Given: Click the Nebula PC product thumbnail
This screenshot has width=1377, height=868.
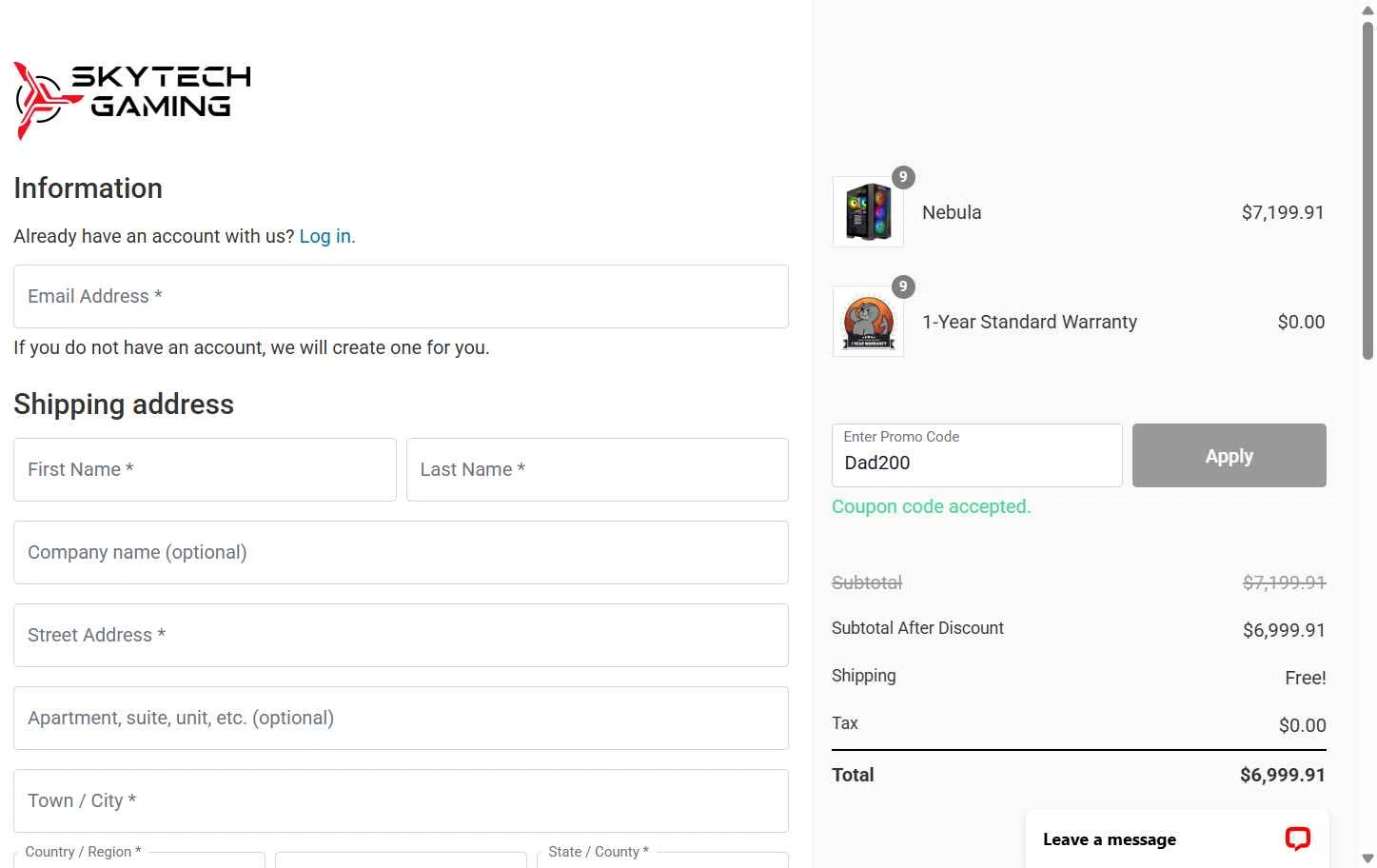Looking at the screenshot, I should [x=868, y=212].
